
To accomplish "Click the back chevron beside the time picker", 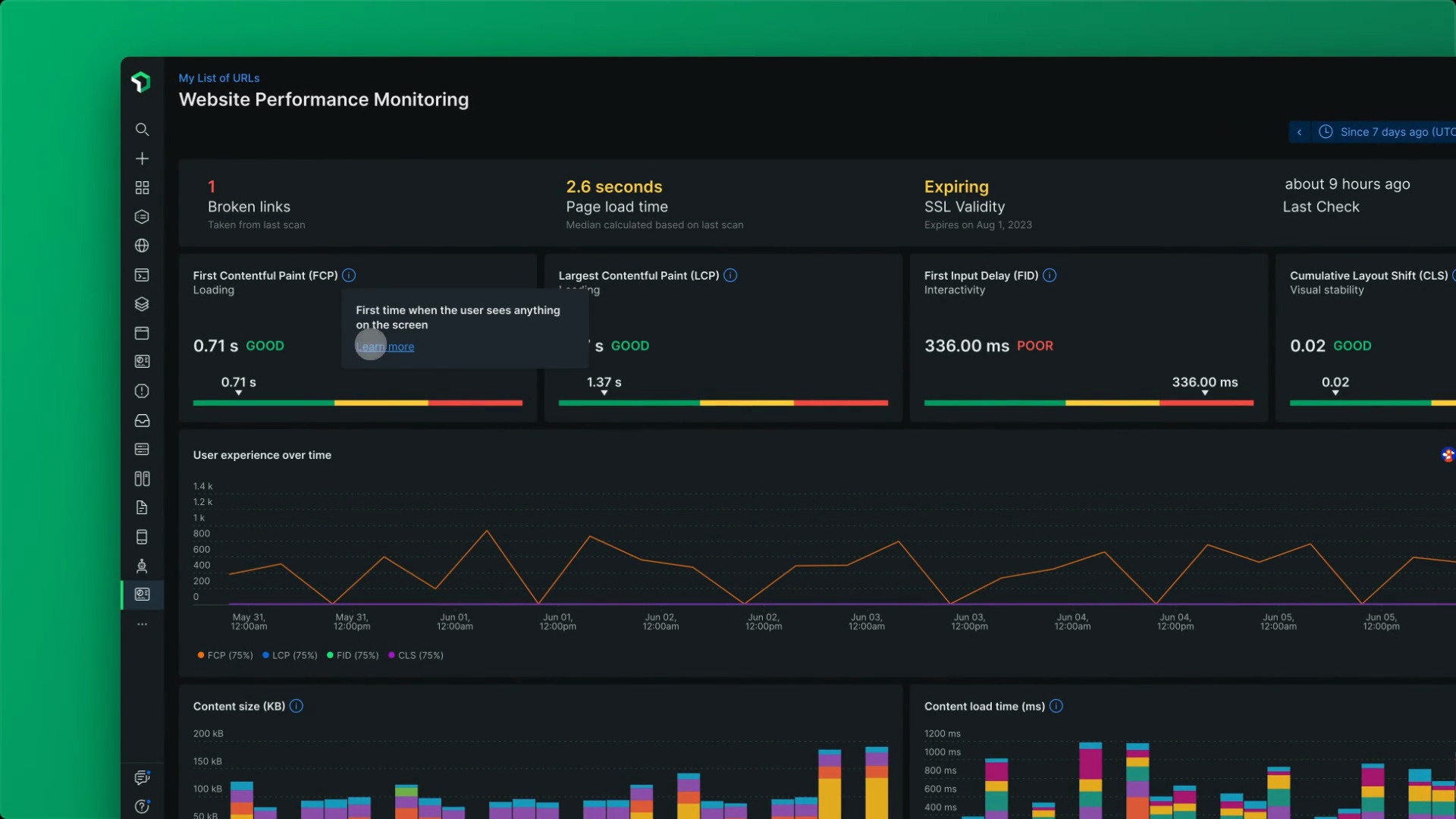I will pyautogui.click(x=1299, y=132).
